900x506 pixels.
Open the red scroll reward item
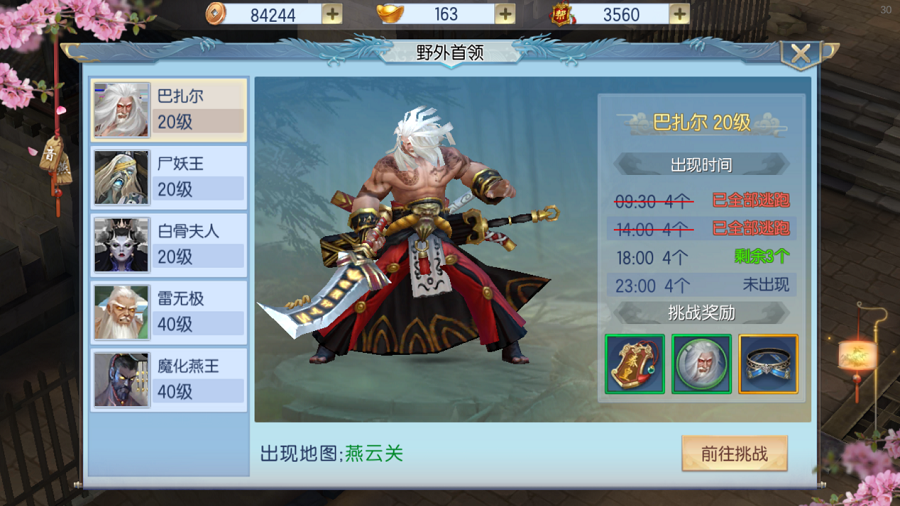click(x=635, y=364)
